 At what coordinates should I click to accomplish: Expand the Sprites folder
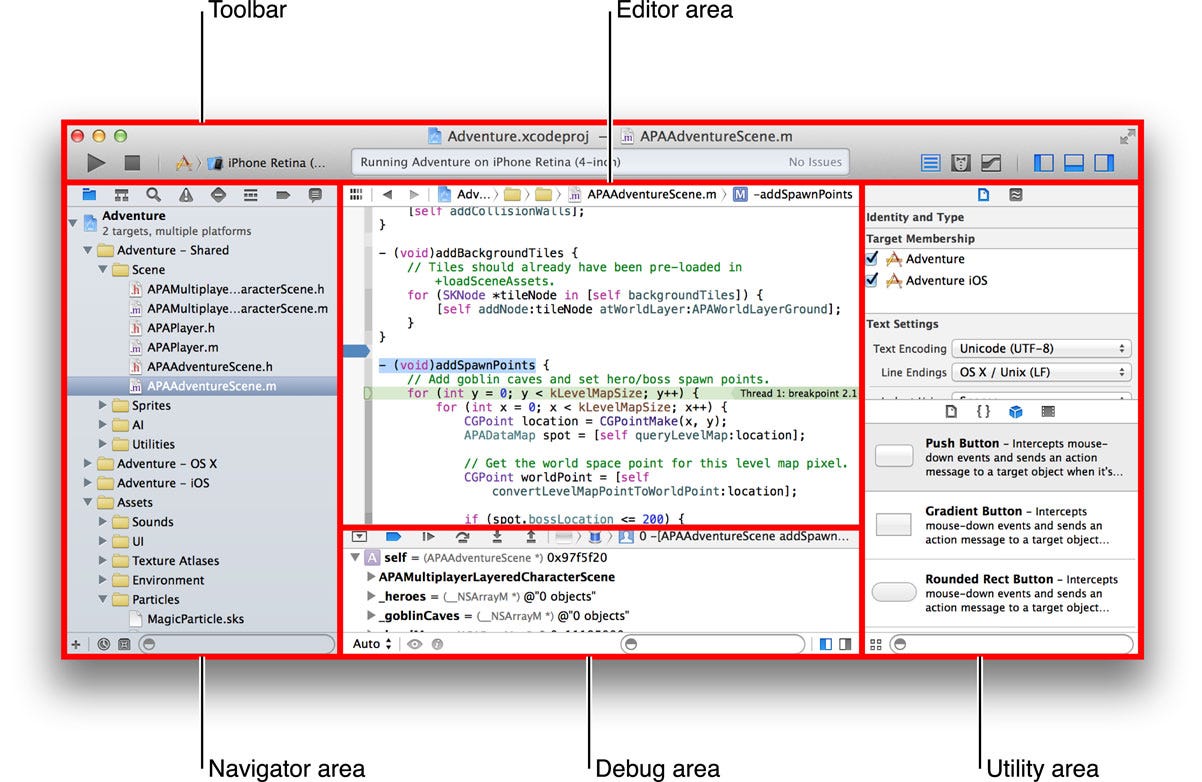[x=102, y=406]
